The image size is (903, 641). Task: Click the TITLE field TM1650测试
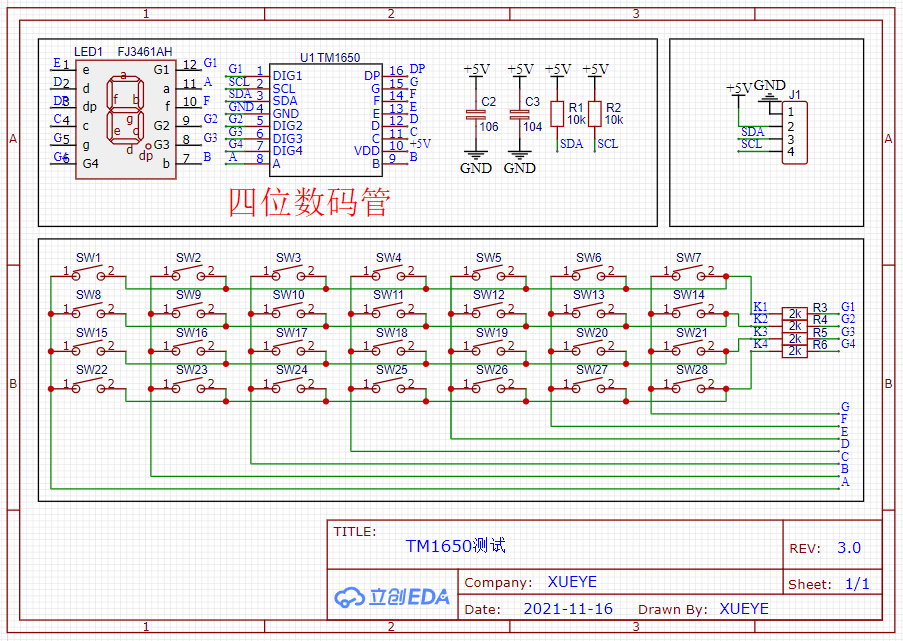tap(457, 546)
